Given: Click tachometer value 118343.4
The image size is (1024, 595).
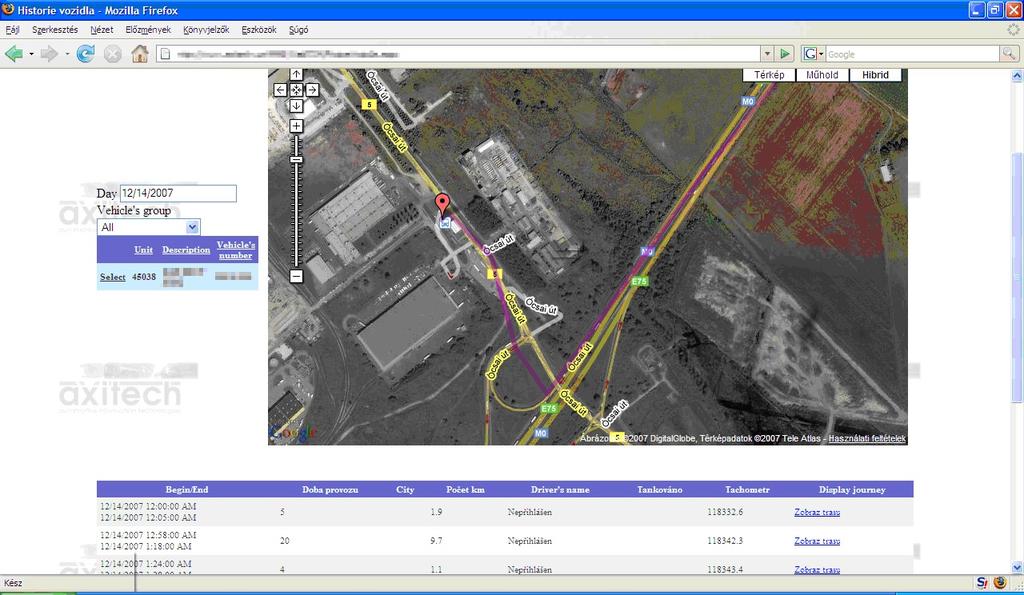Looking at the screenshot, I should pyautogui.click(x=725, y=570).
